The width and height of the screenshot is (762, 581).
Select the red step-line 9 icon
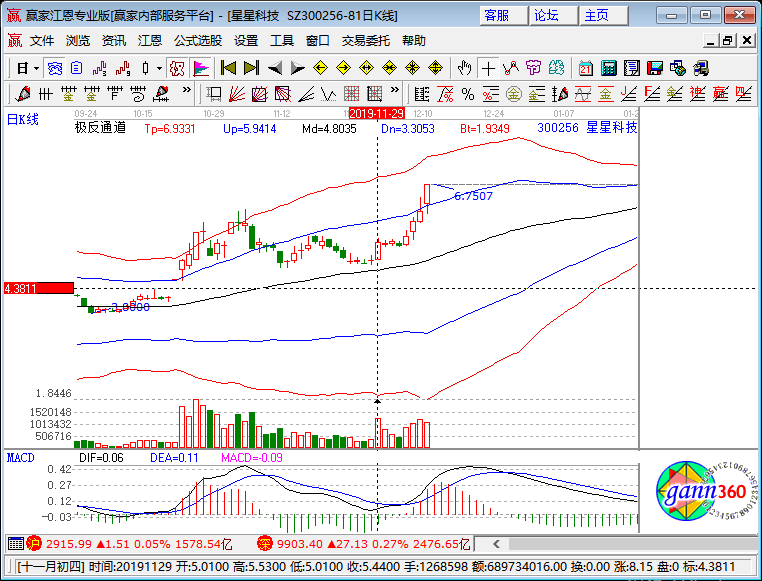[123, 68]
